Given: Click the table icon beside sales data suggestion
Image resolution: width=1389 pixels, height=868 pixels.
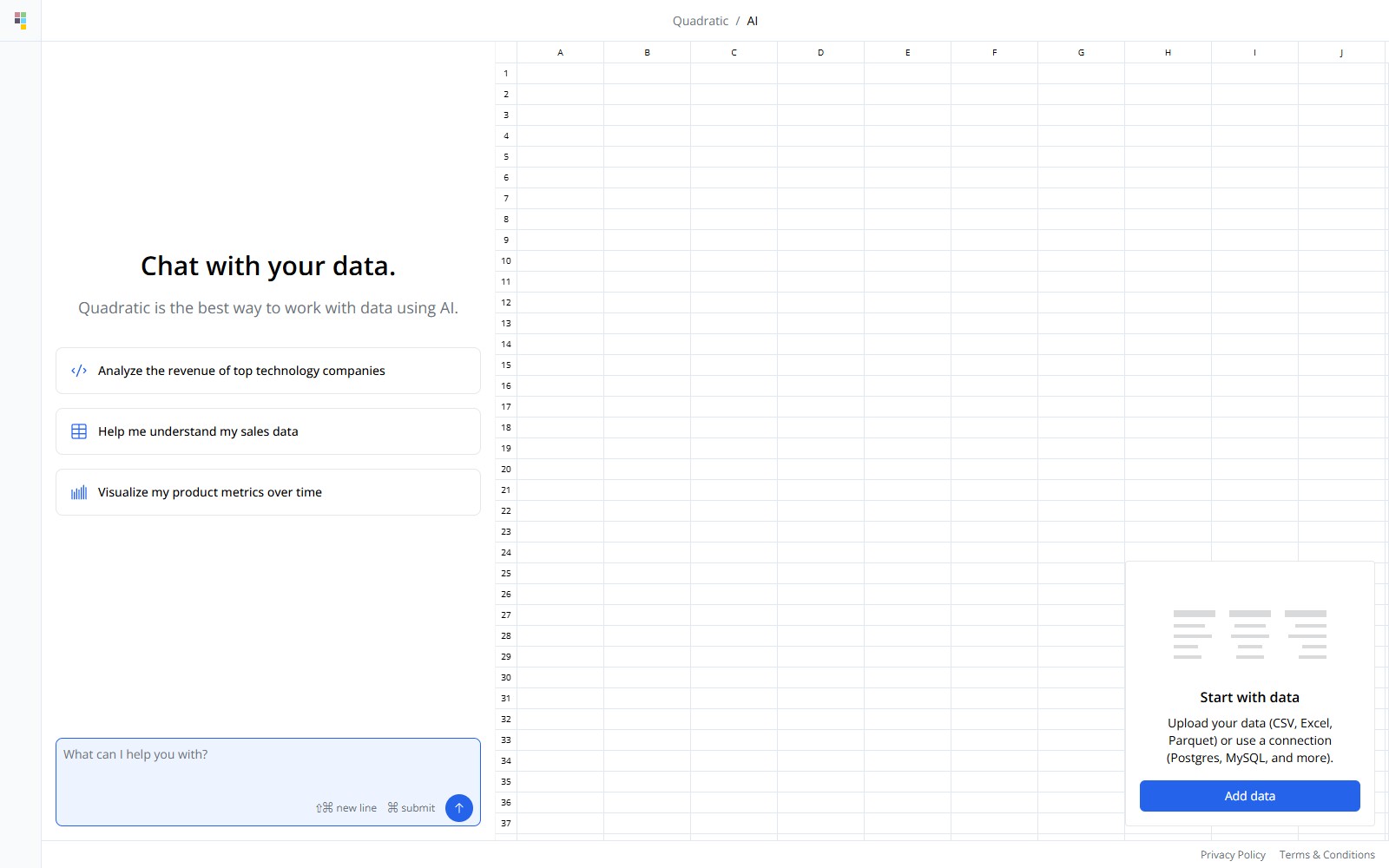Looking at the screenshot, I should 79,431.
